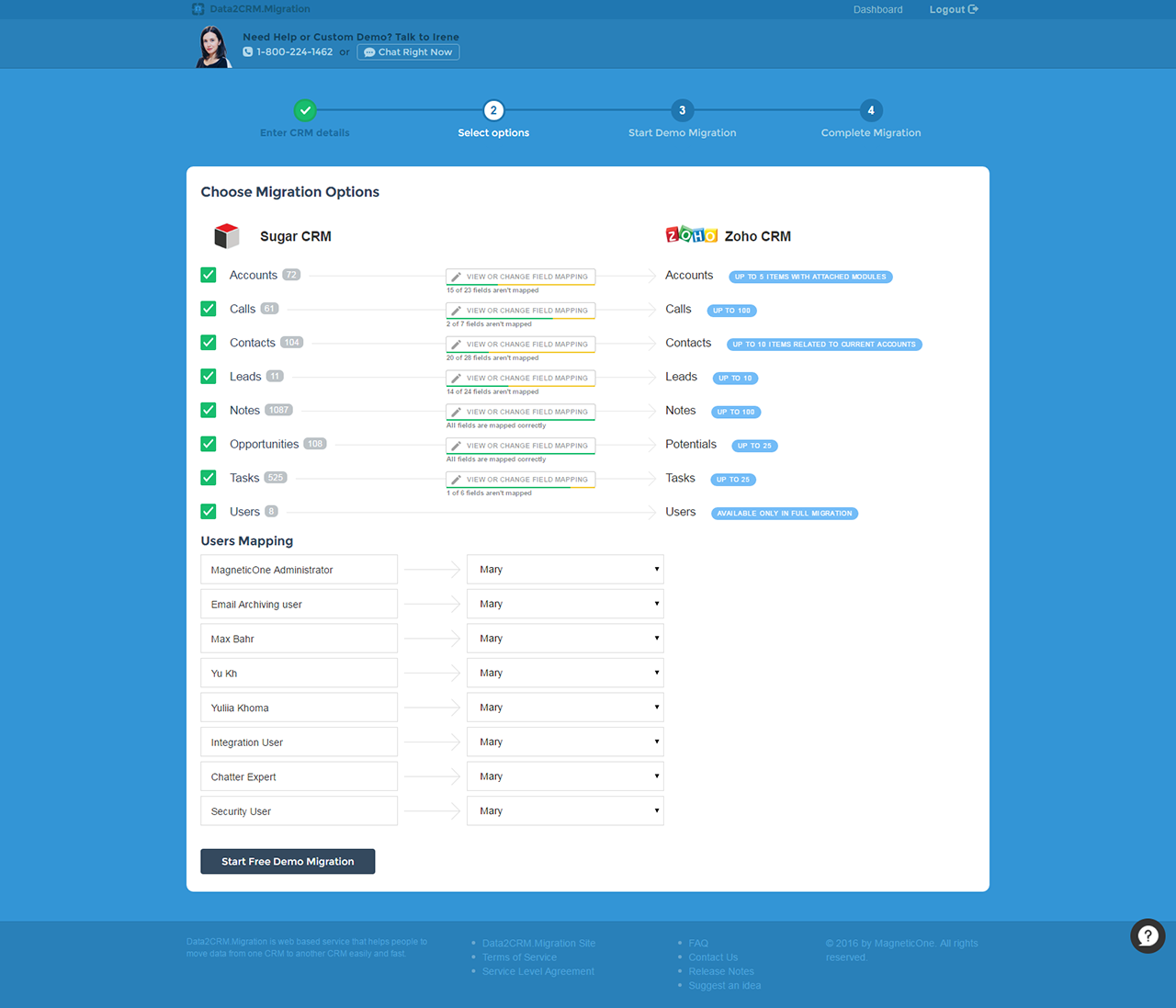Click the Data2CRM.Migration logo icon

pyautogui.click(x=198, y=9)
